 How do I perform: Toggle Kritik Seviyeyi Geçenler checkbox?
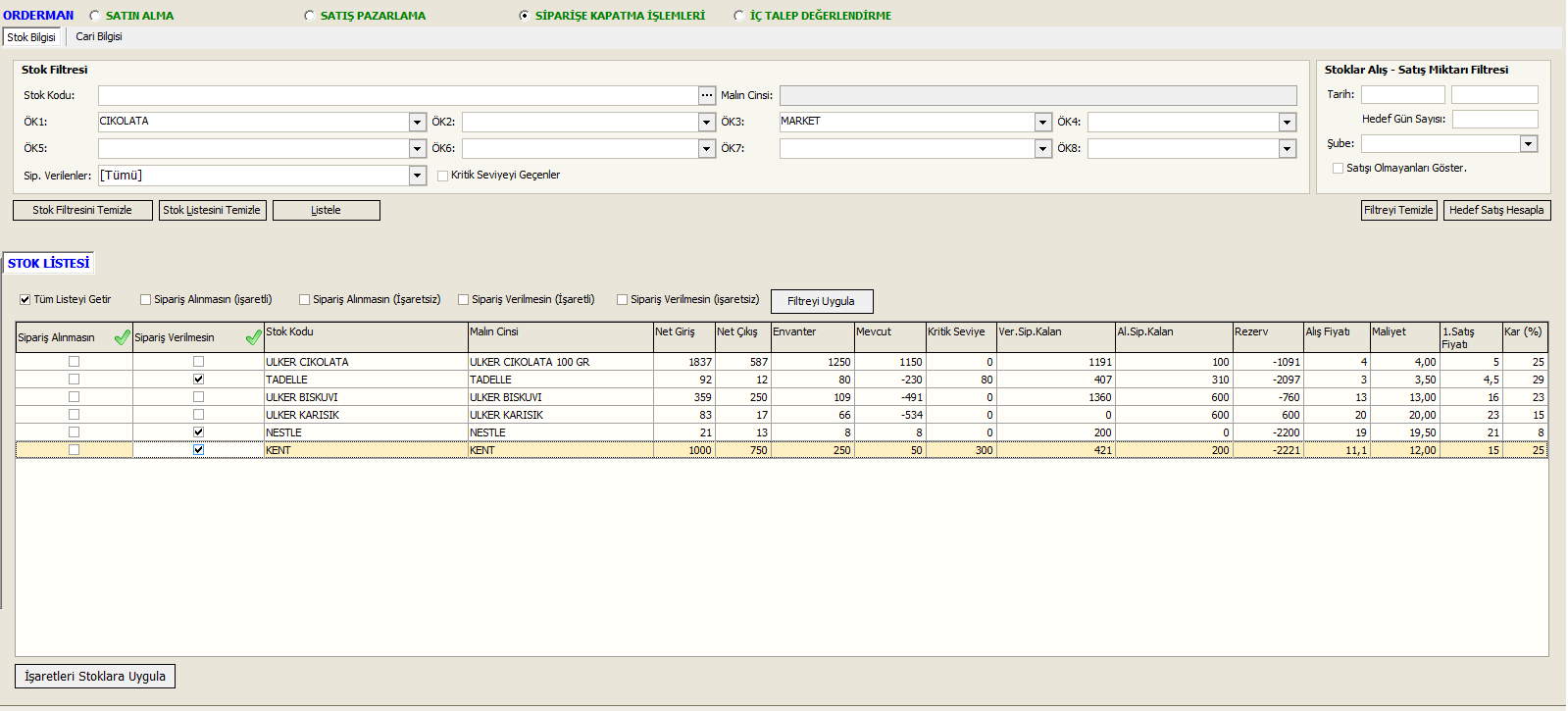(x=443, y=176)
